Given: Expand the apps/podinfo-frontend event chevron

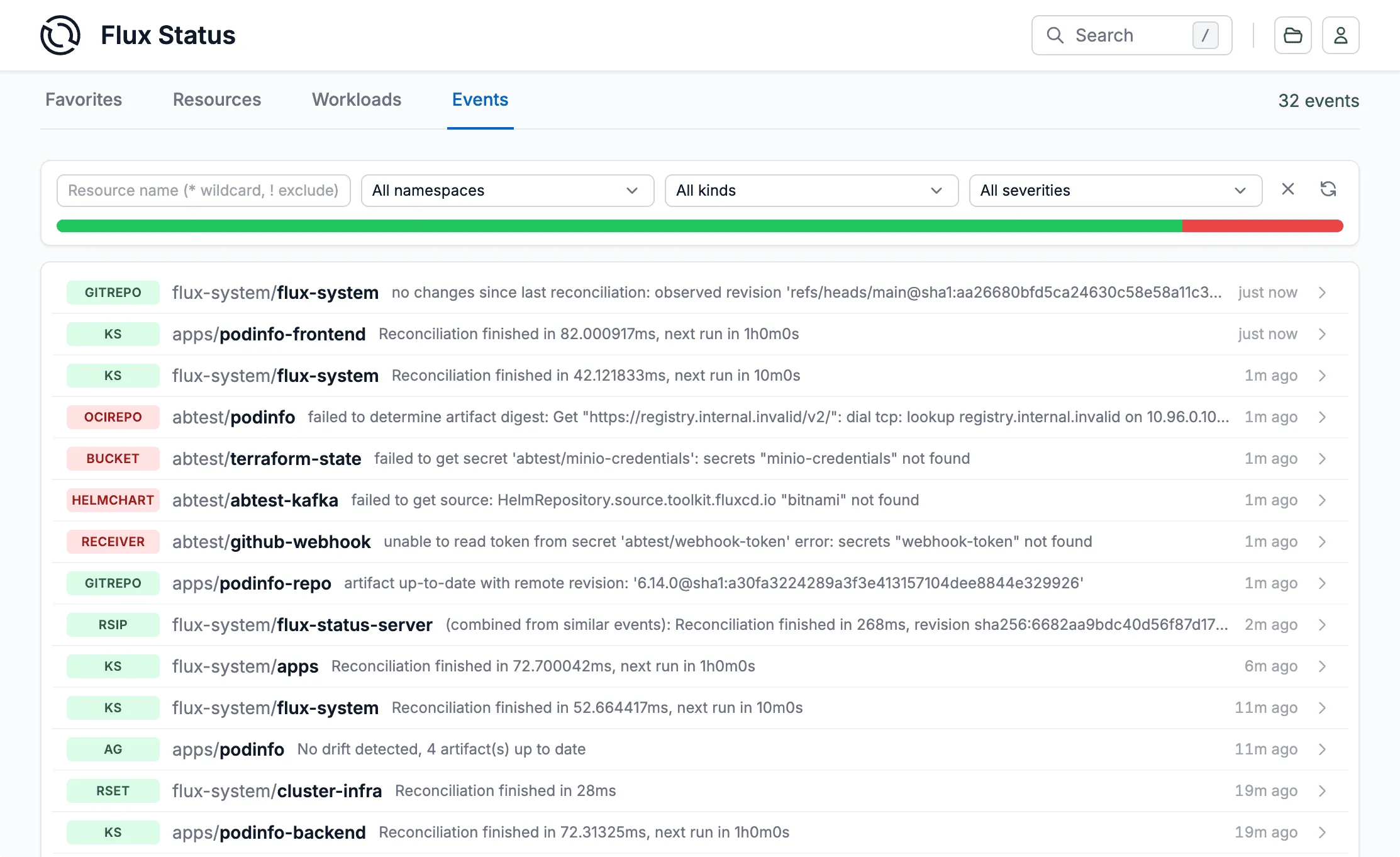Looking at the screenshot, I should [x=1322, y=334].
